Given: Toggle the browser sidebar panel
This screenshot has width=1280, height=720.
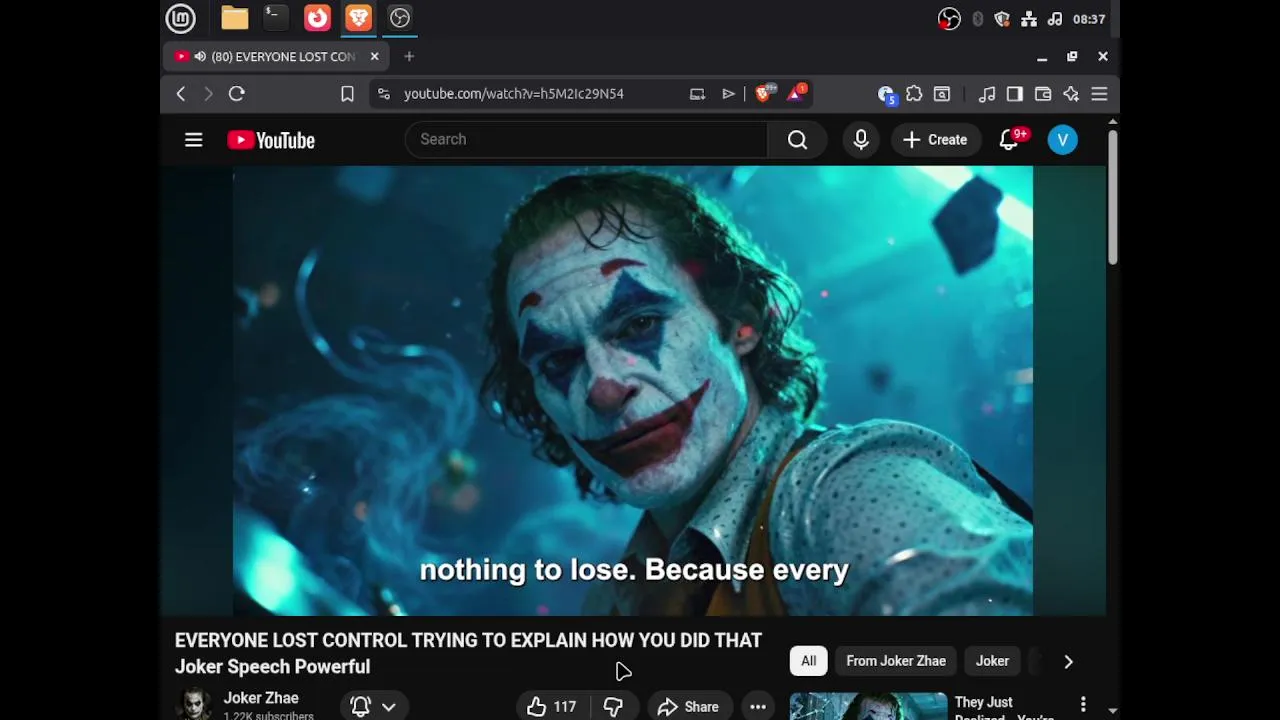Looking at the screenshot, I should point(1015,94).
